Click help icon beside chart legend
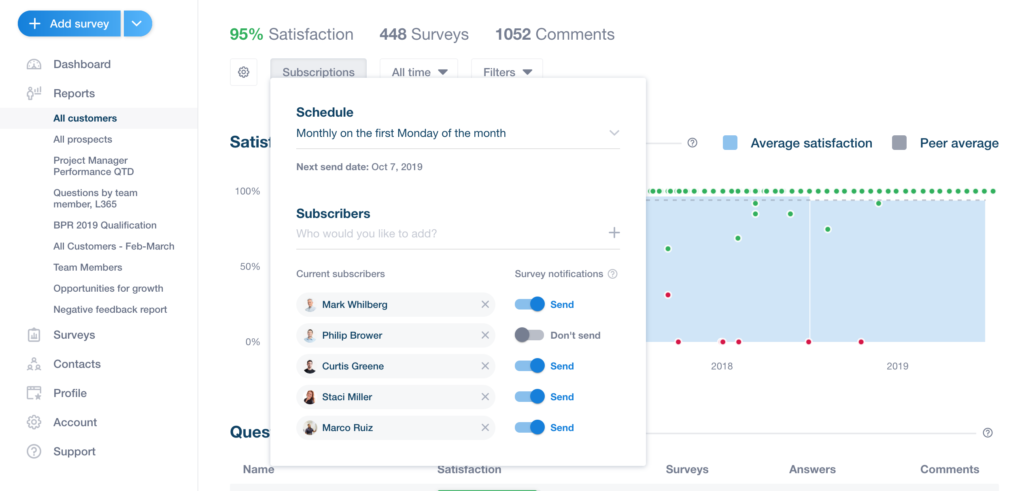1024x491 pixels. [692, 143]
